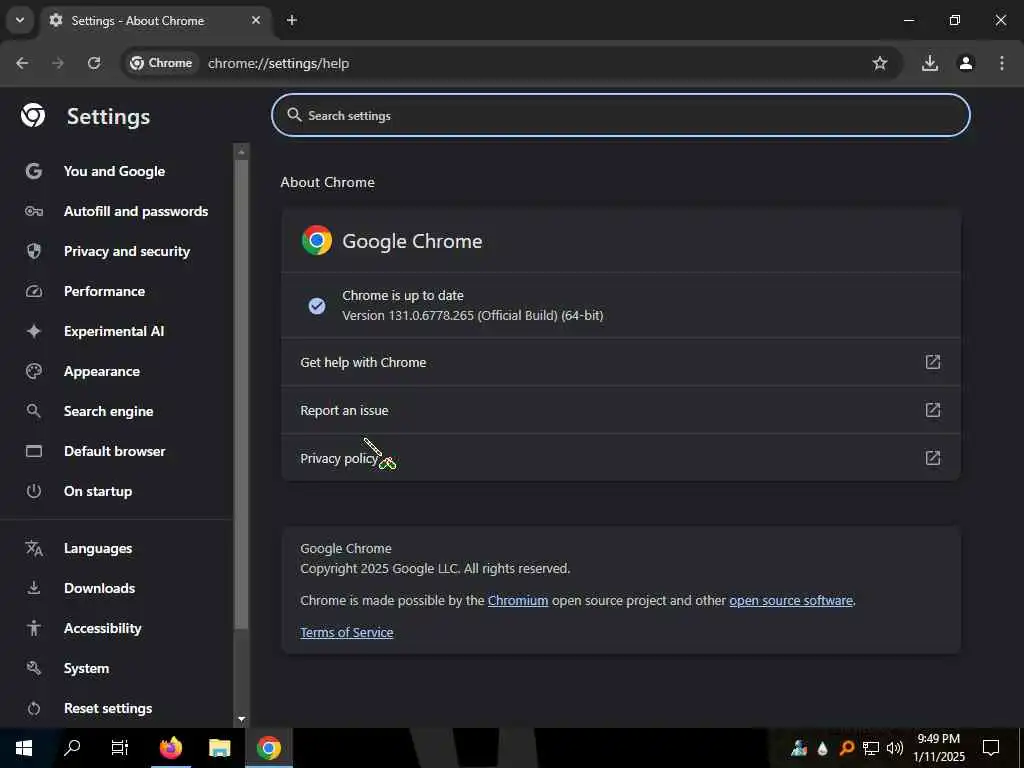The image size is (1024, 768).
Task: Click Get help with Chrome row
Action: pos(620,362)
